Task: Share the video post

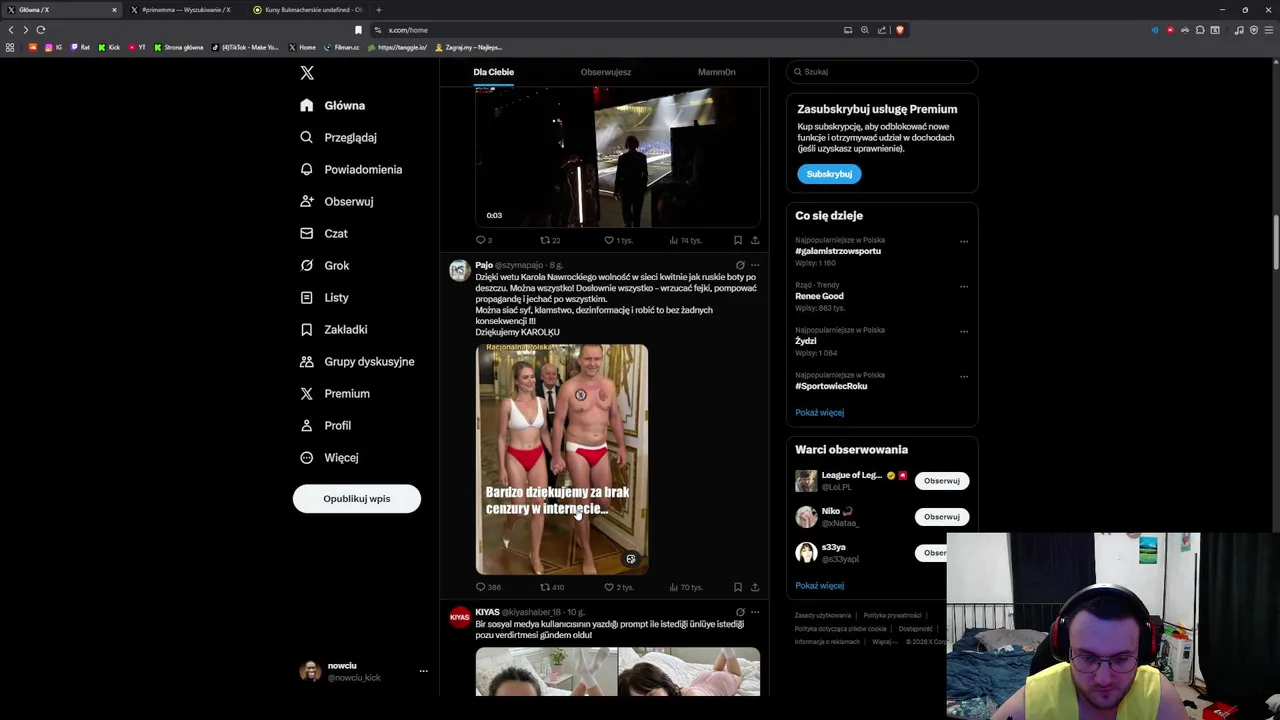Action: pos(755,240)
